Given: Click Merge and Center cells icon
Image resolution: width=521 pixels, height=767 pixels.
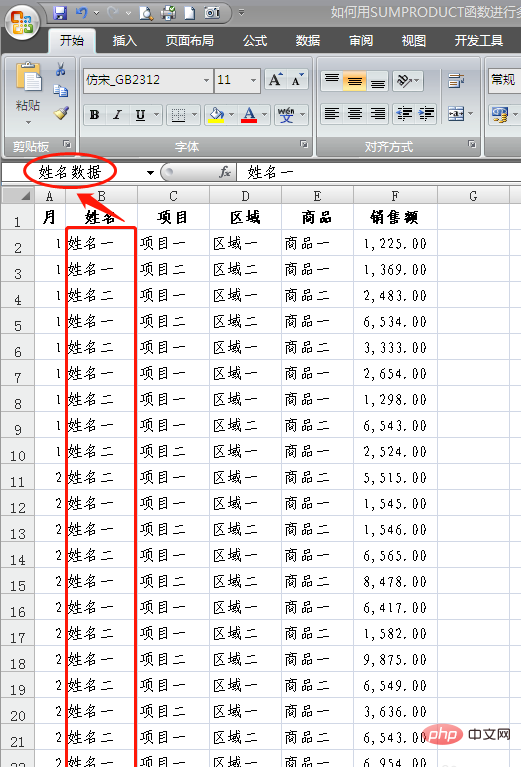Looking at the screenshot, I should (x=455, y=114).
